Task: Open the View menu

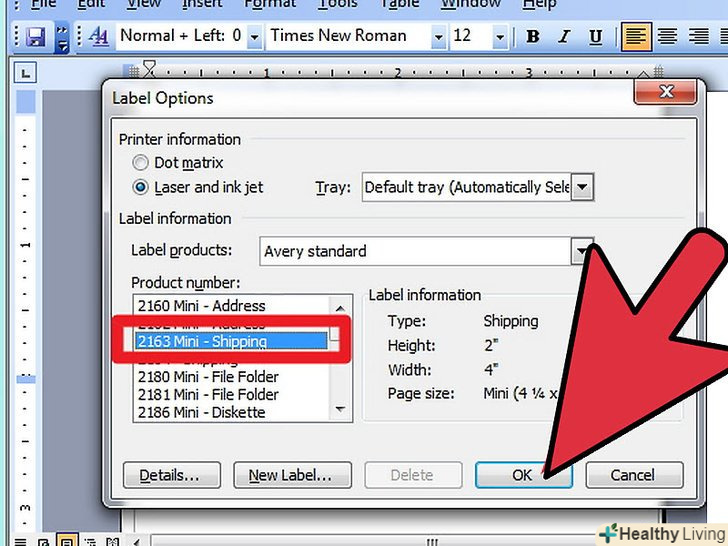Action: [x=144, y=4]
